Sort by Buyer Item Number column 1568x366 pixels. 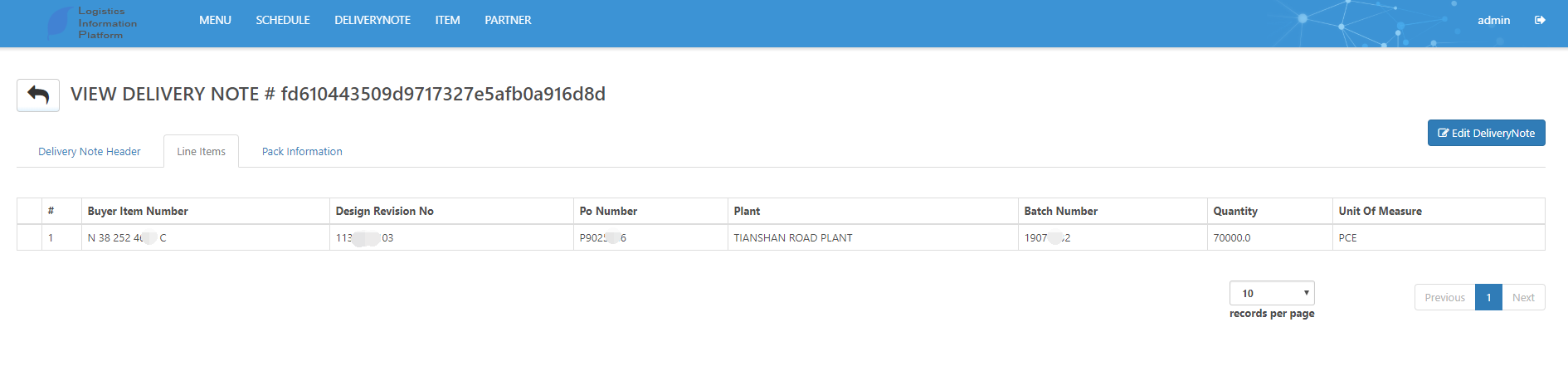pyautogui.click(x=205, y=211)
